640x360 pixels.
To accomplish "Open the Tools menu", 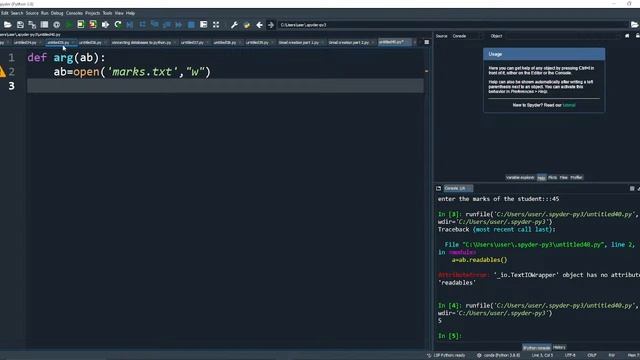I will [x=107, y=13].
